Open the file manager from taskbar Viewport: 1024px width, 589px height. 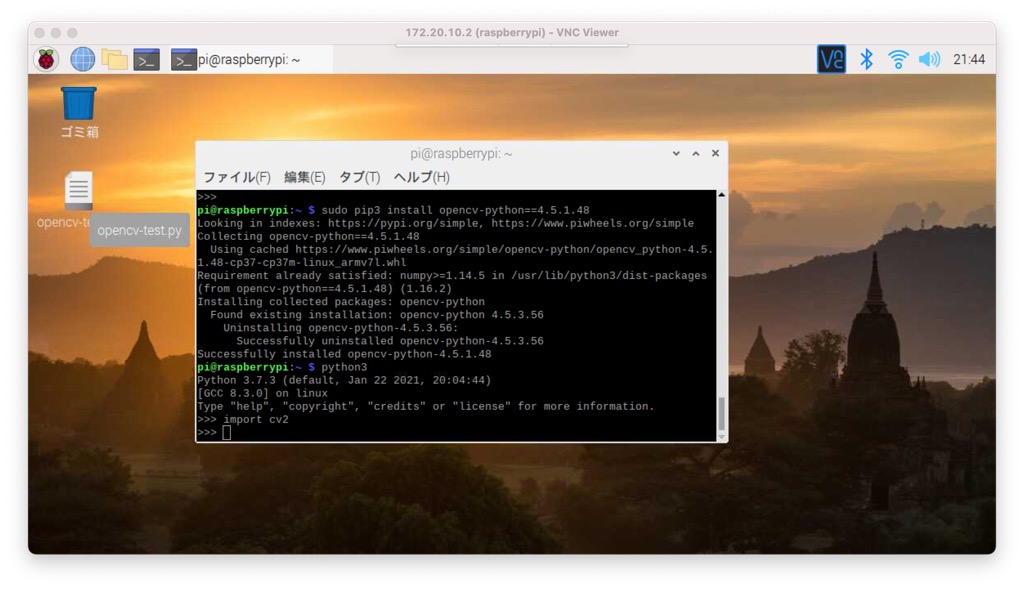[x=114, y=59]
